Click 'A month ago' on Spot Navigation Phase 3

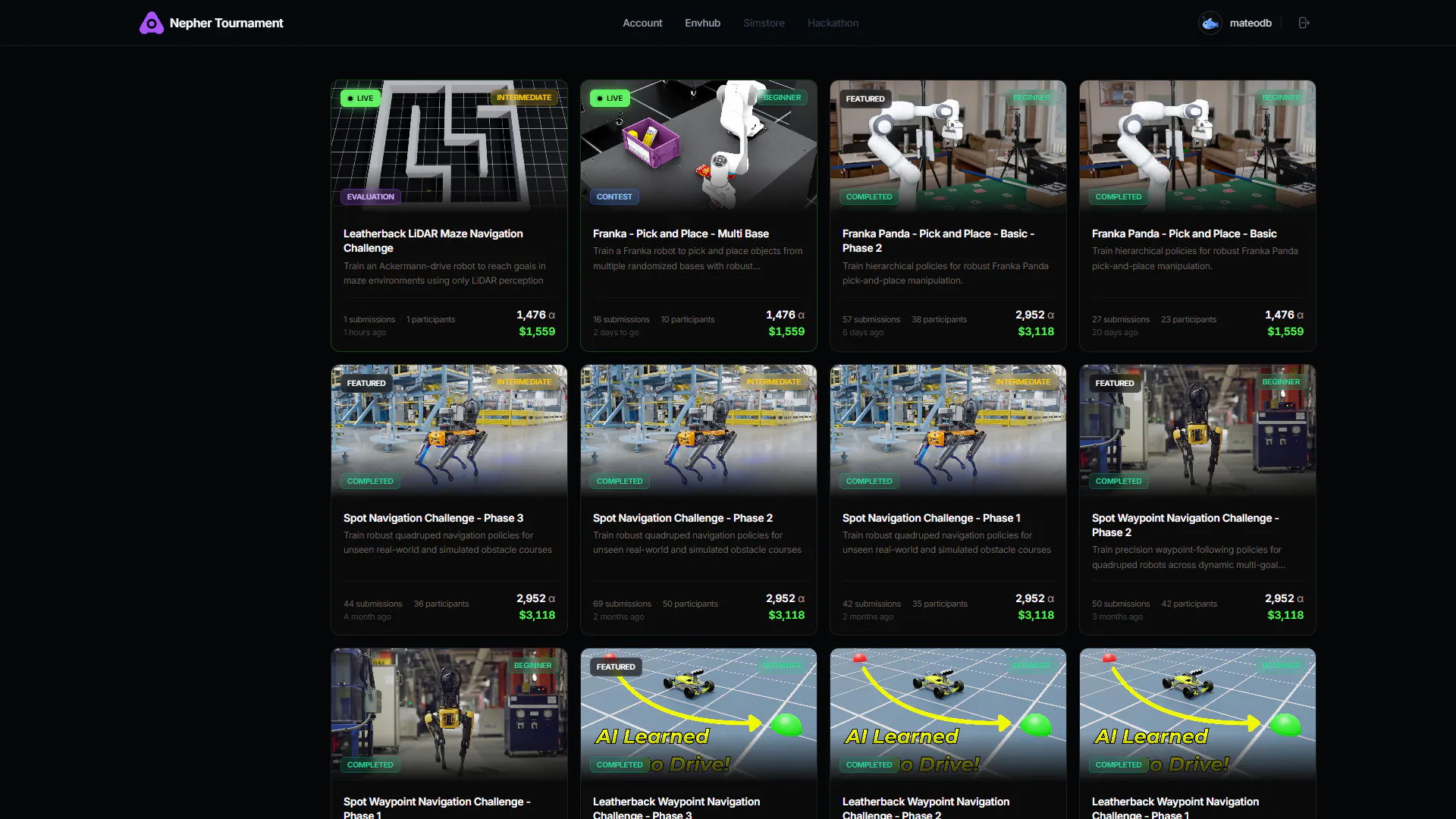367,617
